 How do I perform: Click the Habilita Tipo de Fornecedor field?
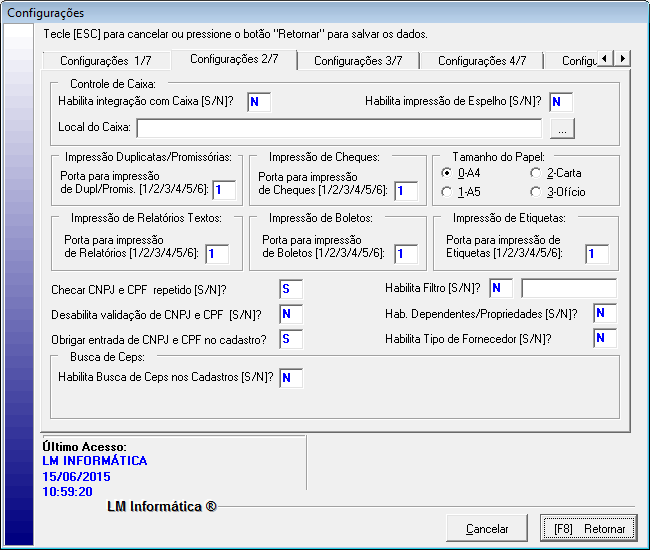[x=604, y=338]
